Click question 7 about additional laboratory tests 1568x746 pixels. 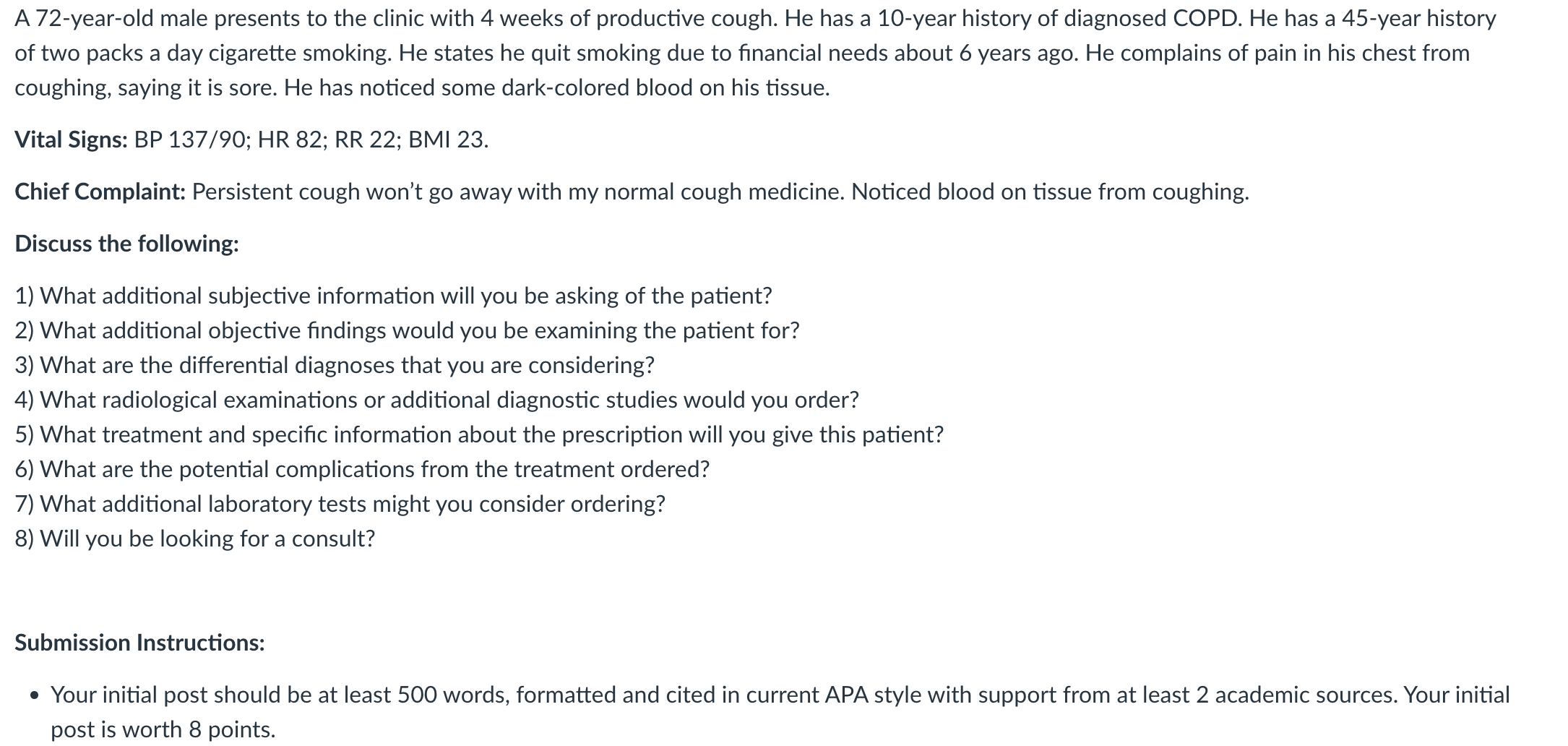click(x=340, y=504)
